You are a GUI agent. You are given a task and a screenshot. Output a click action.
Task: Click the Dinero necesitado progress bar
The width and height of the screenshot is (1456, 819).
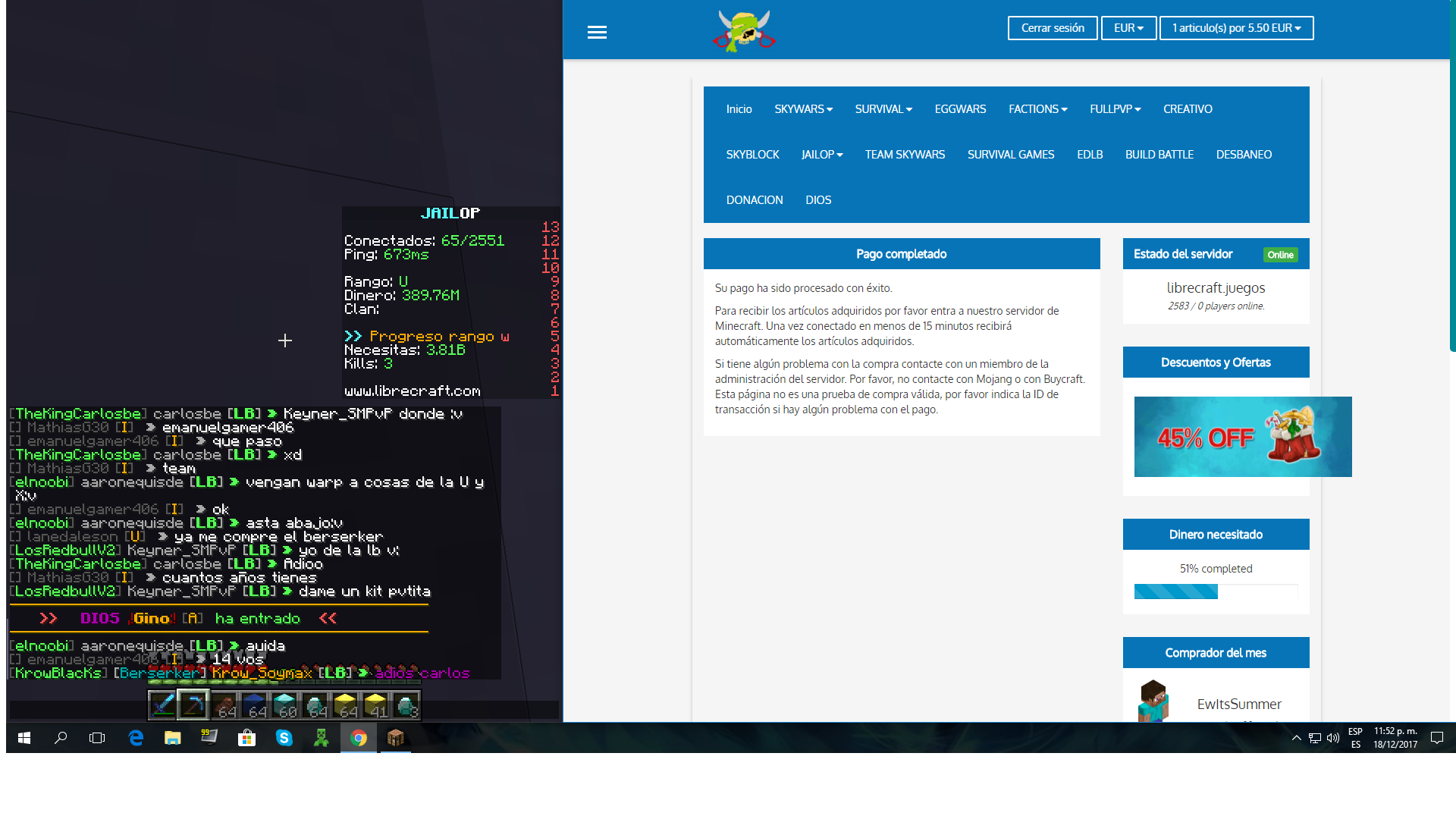point(1216,591)
